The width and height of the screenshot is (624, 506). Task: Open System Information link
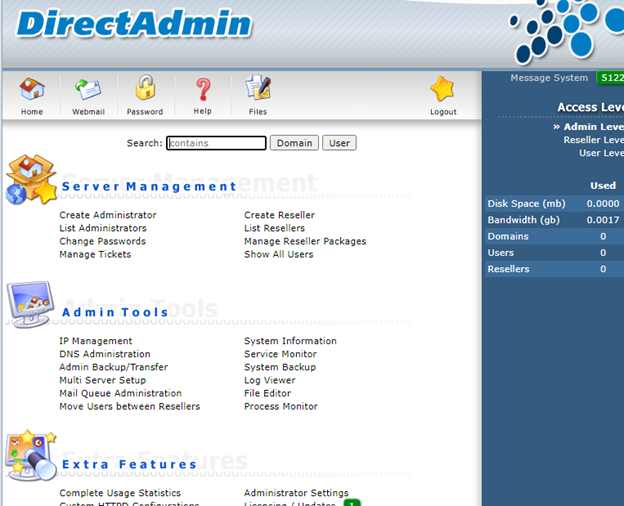pyautogui.click(x=291, y=341)
